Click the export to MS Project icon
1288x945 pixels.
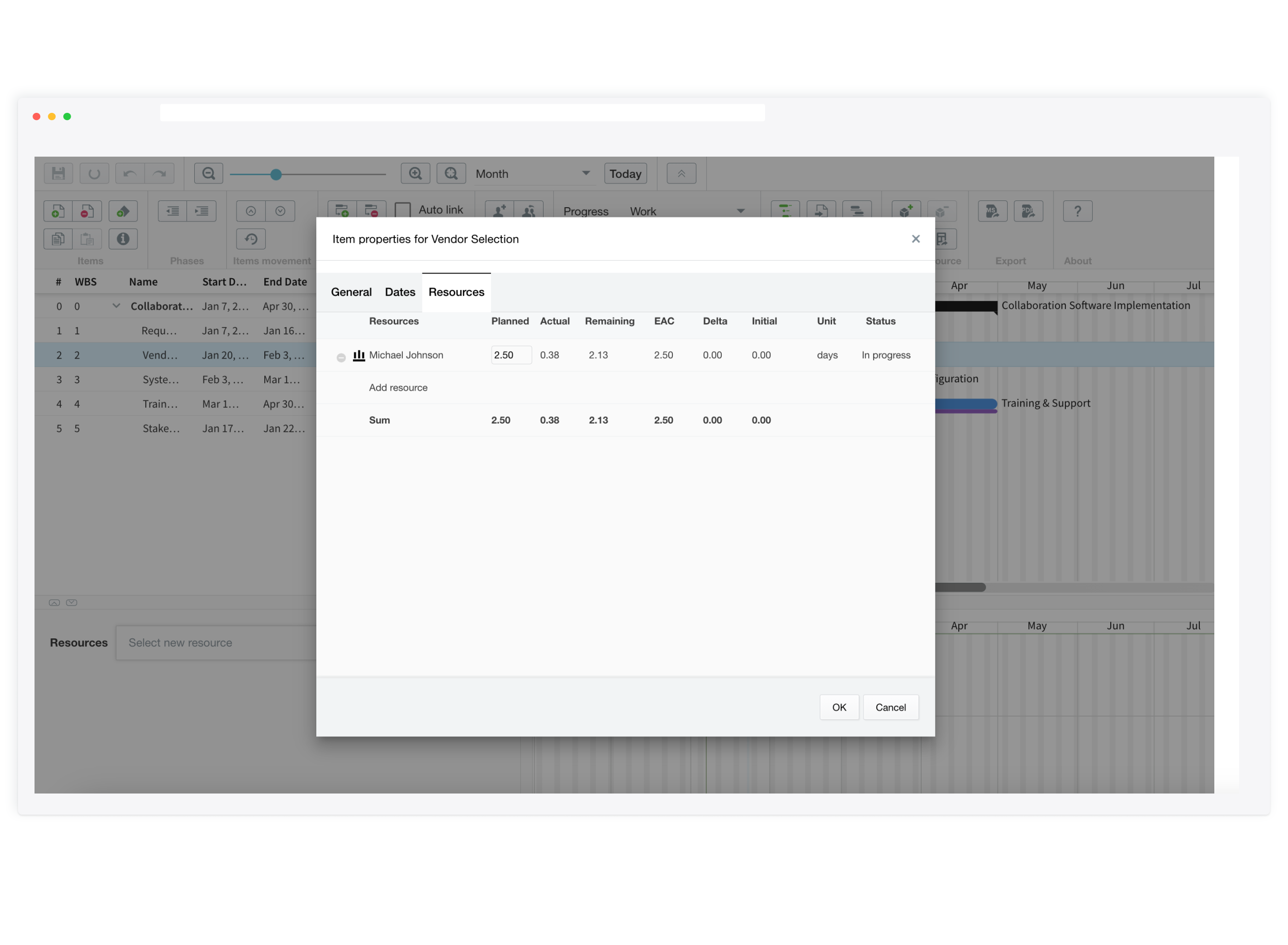(x=992, y=212)
